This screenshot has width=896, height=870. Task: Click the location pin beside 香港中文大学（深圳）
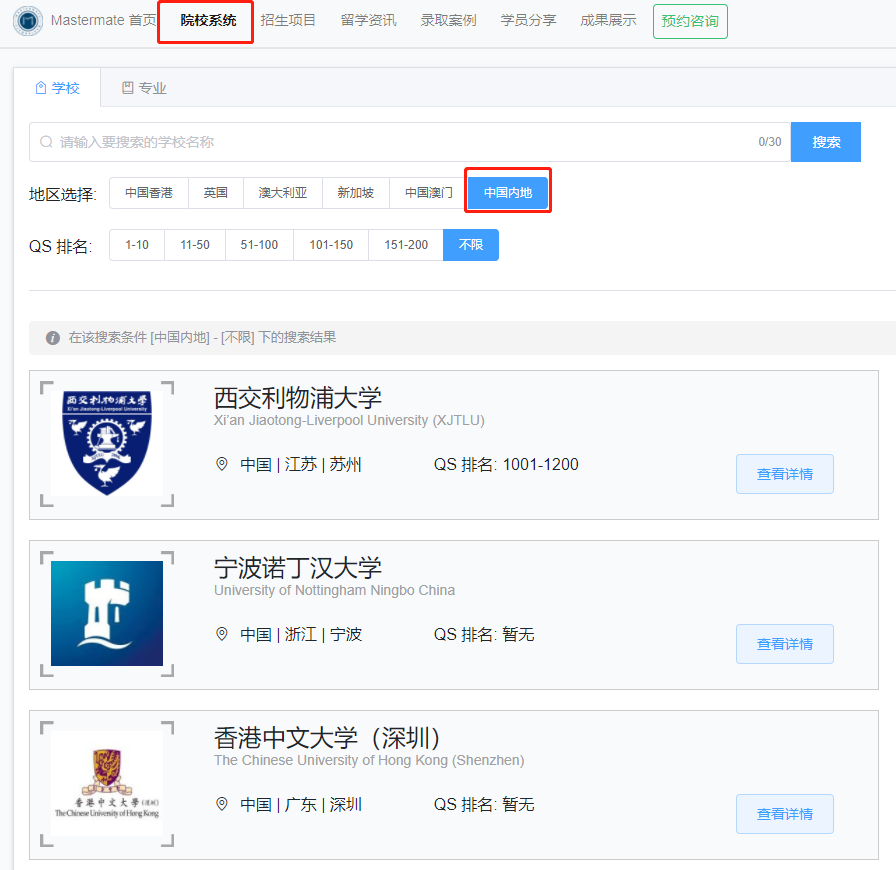pos(222,804)
